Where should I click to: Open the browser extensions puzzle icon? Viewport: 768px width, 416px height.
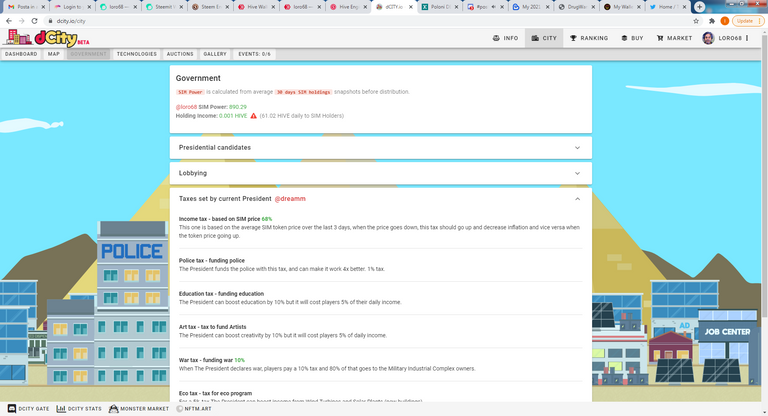point(712,21)
